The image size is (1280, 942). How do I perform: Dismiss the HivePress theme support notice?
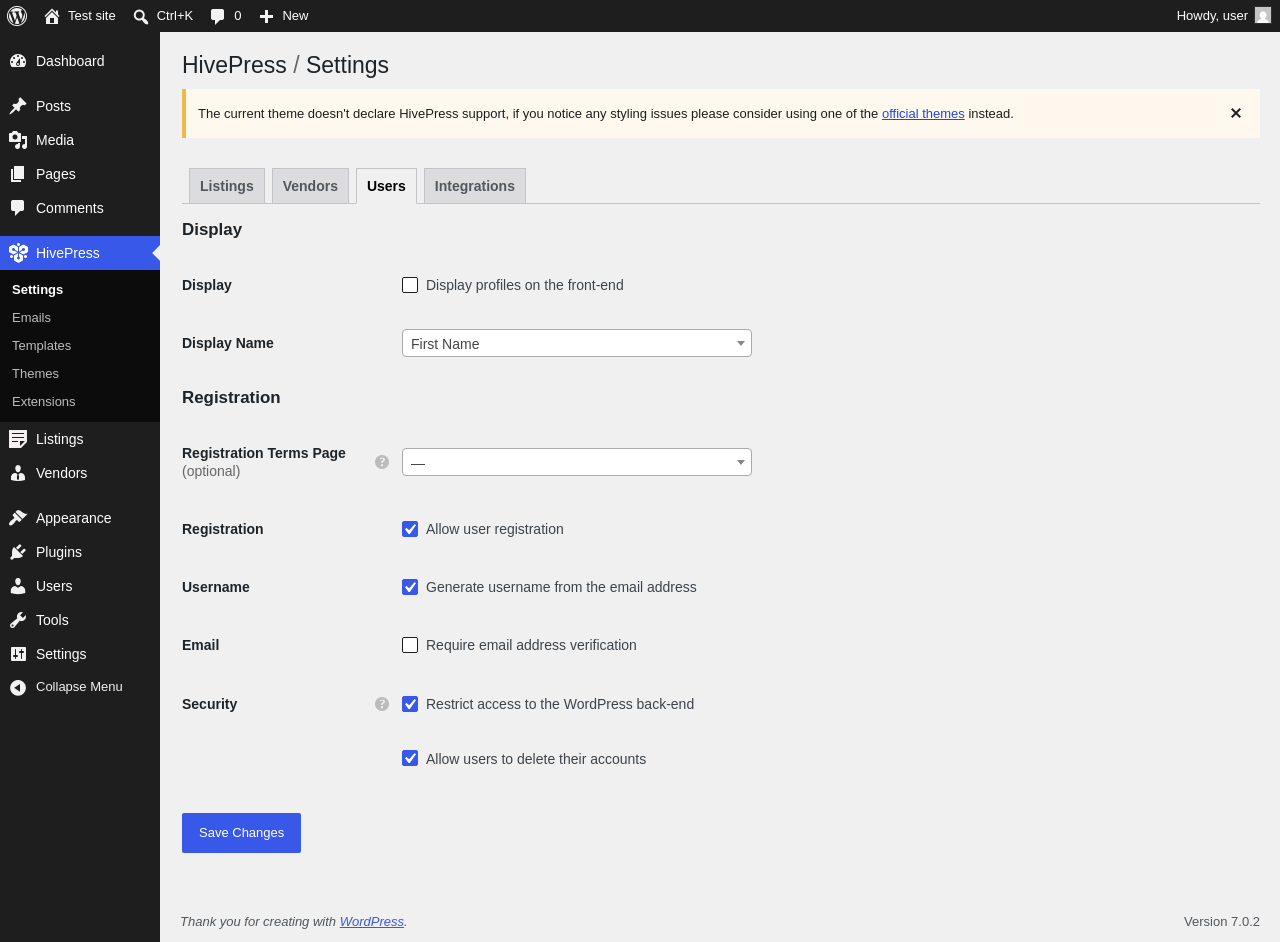(x=1236, y=114)
